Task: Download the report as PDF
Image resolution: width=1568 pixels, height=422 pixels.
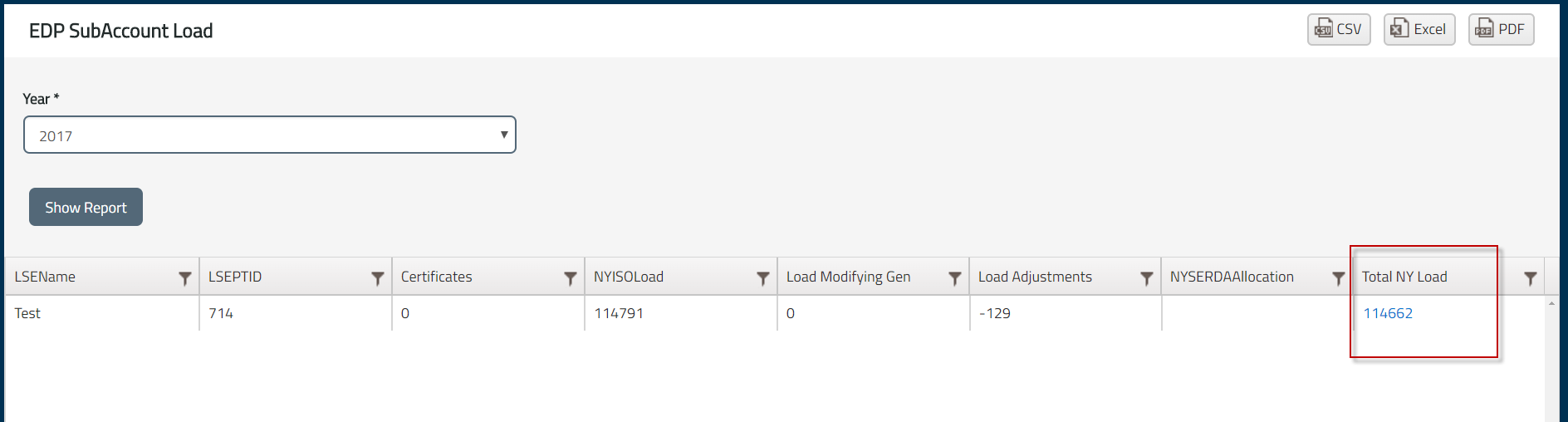Action: [1501, 30]
